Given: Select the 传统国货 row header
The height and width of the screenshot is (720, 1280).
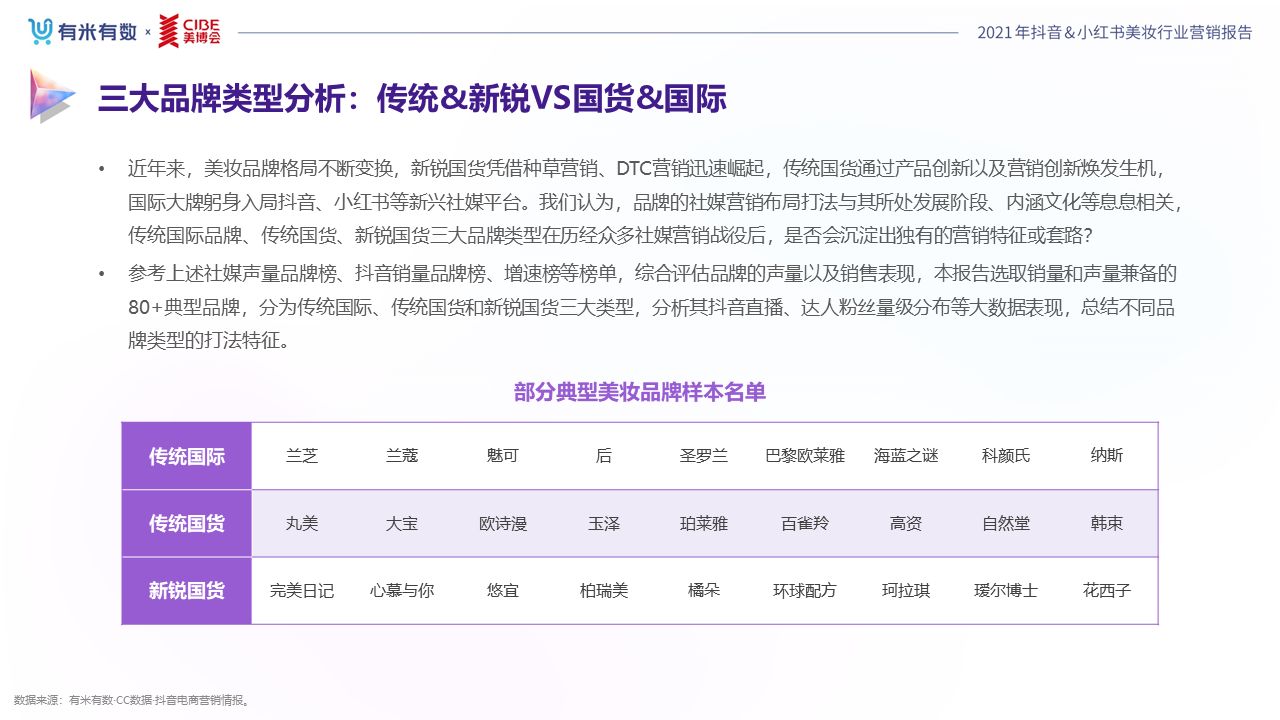Looking at the screenshot, I should (187, 524).
